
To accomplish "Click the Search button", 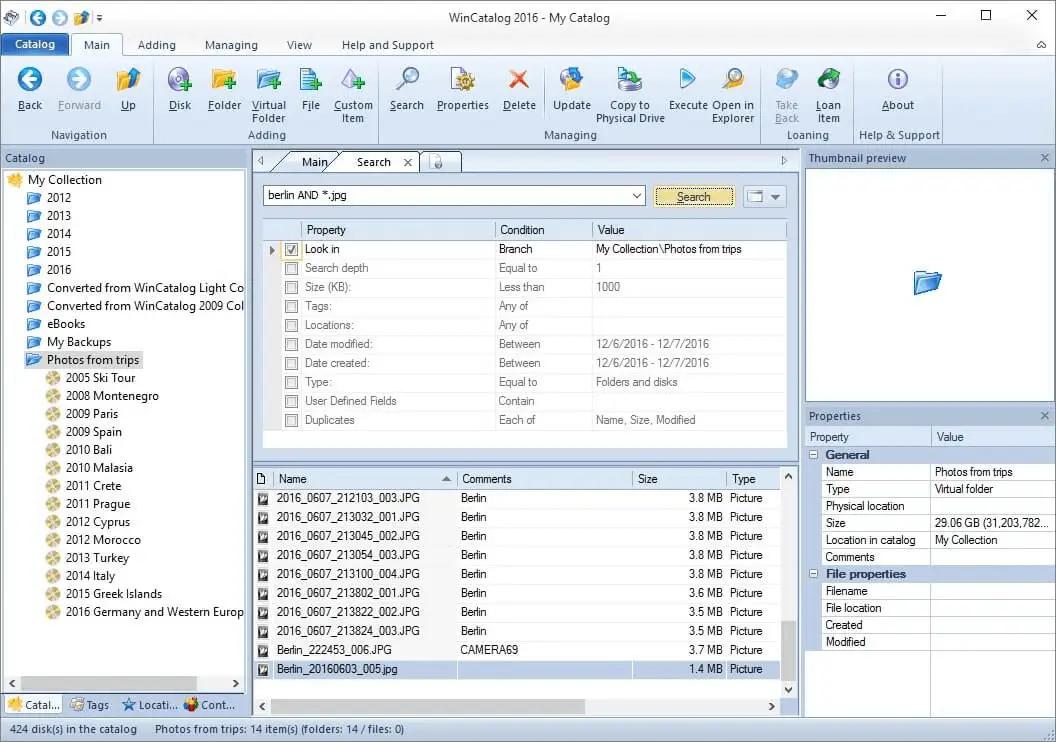I will 693,196.
